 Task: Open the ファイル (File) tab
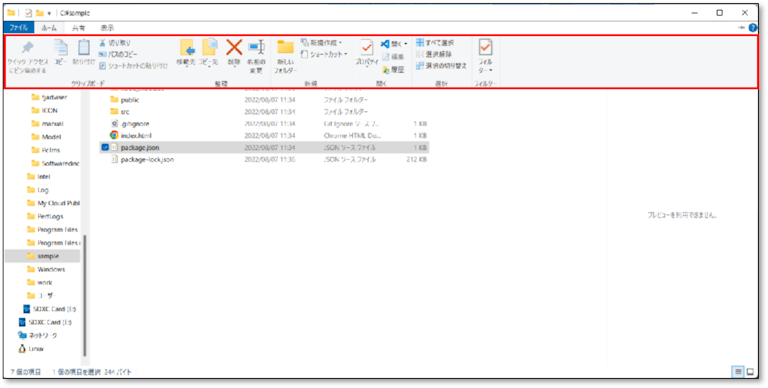tap(19, 28)
